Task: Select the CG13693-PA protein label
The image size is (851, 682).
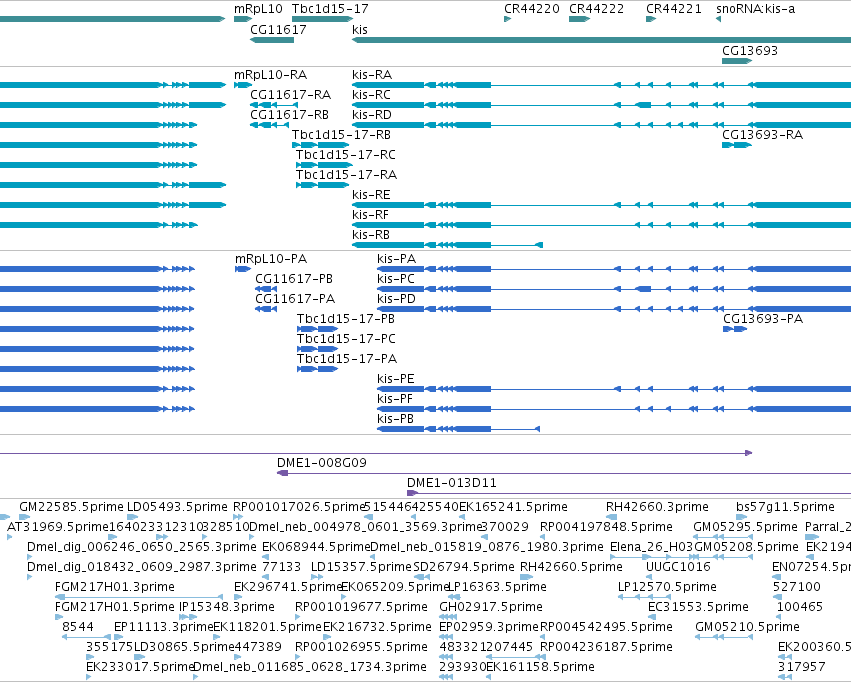Action: (763, 318)
